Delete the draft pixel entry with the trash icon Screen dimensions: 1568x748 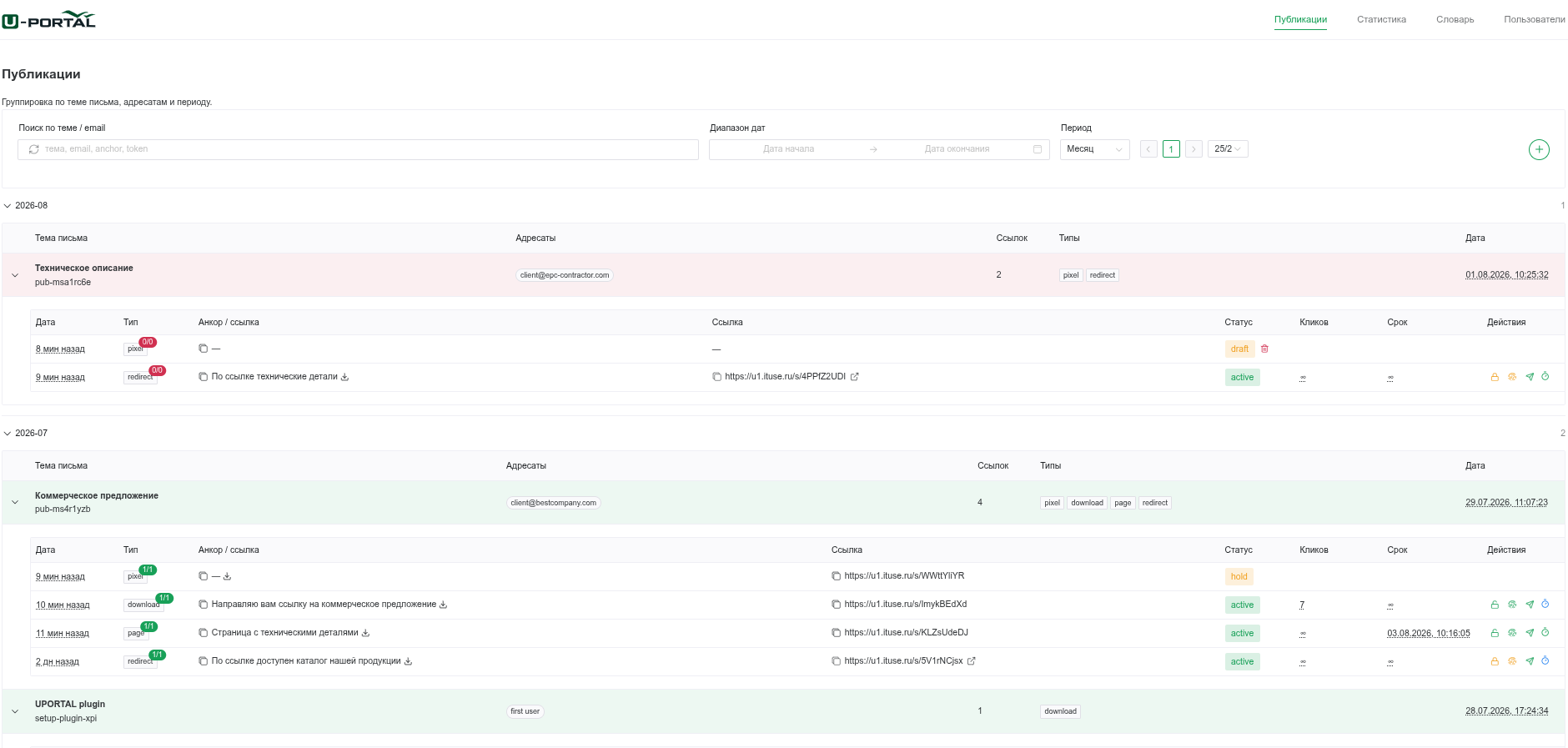click(1264, 349)
